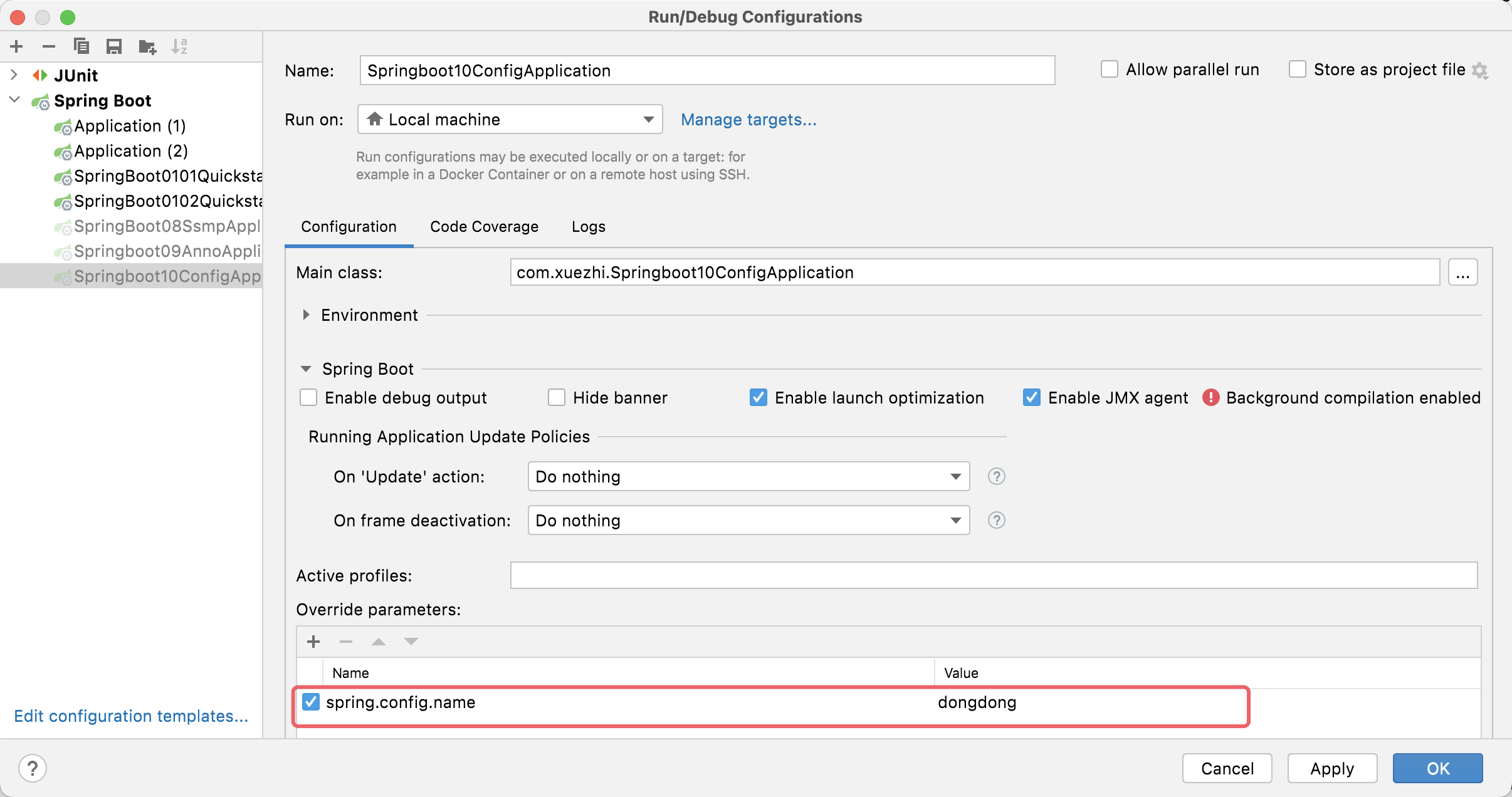
Task: Copy the selected configuration
Action: click(81, 46)
